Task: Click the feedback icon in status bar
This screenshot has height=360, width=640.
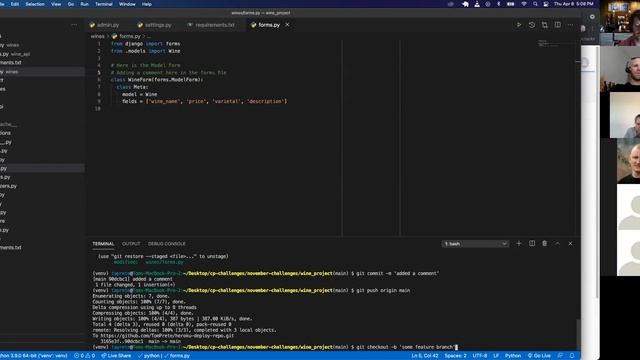Action: click(560, 356)
